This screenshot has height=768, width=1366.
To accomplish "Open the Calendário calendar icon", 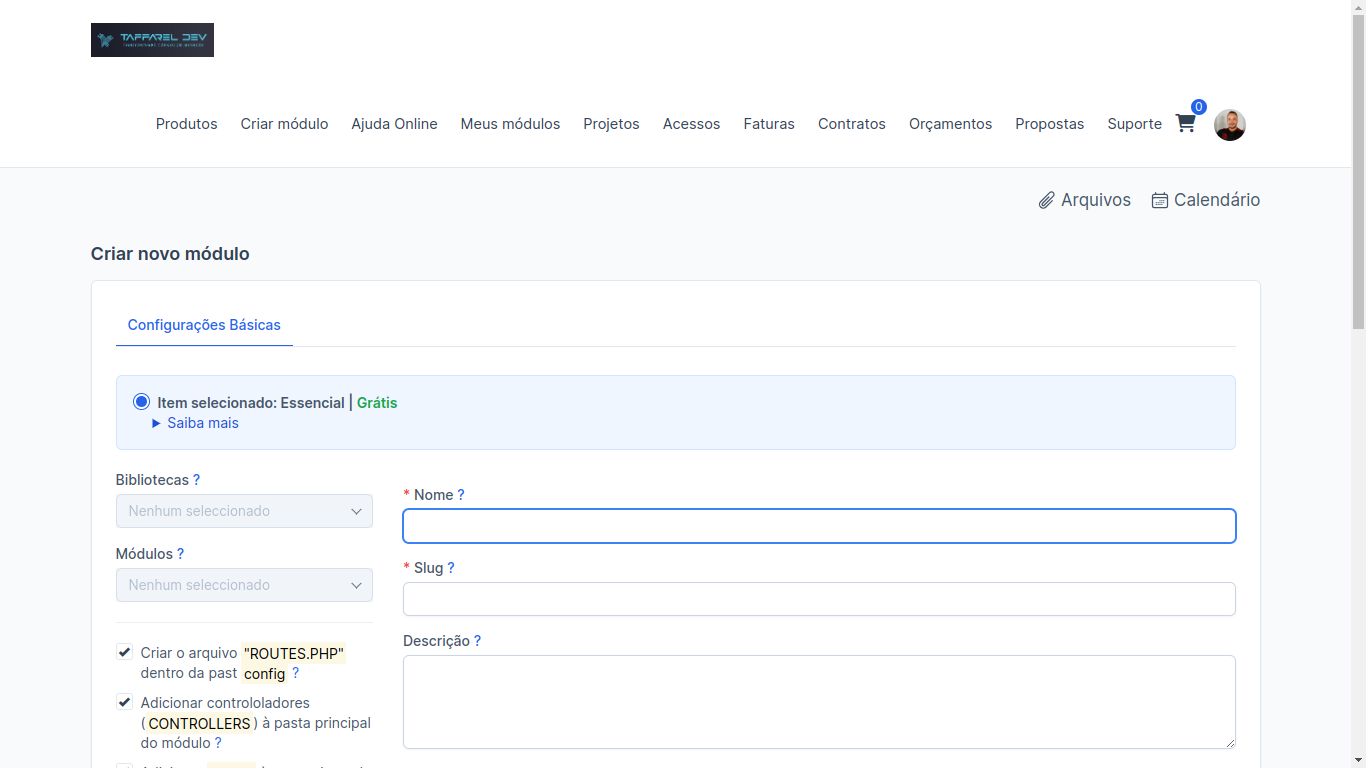I will (1160, 199).
